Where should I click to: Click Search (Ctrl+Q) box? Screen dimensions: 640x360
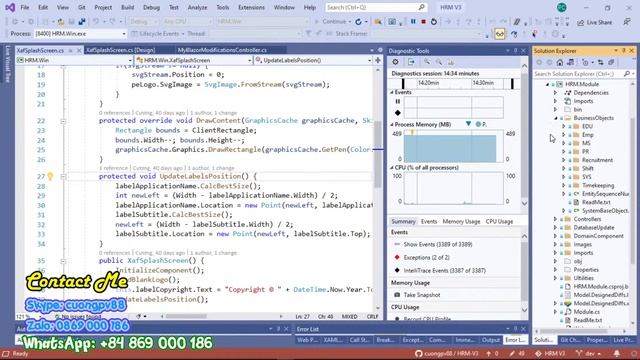point(376,7)
